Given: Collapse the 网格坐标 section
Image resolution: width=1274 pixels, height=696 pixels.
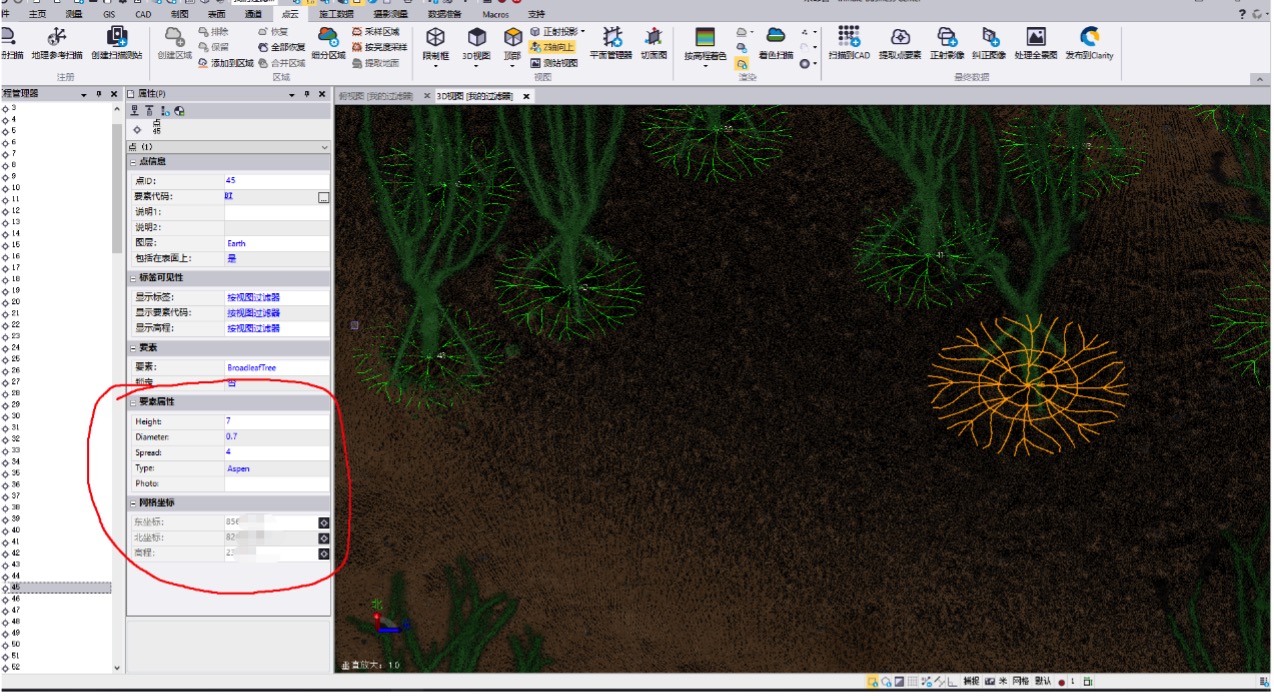Looking at the screenshot, I should tap(134, 503).
